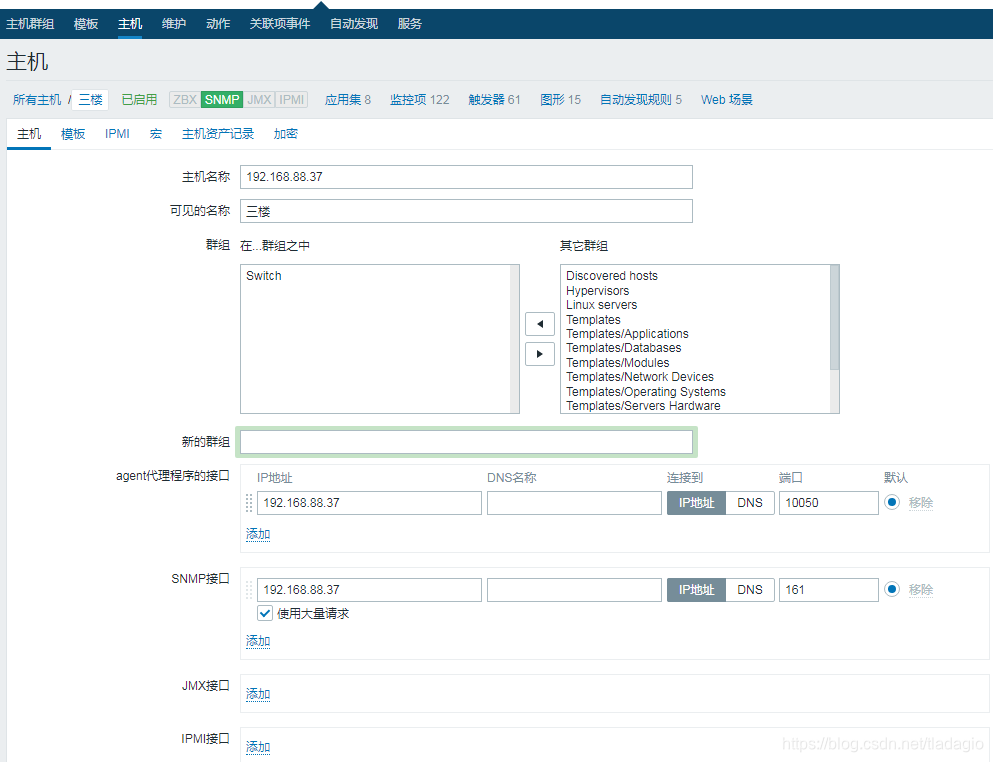Open 主机群组 in top navigation

coord(30,24)
